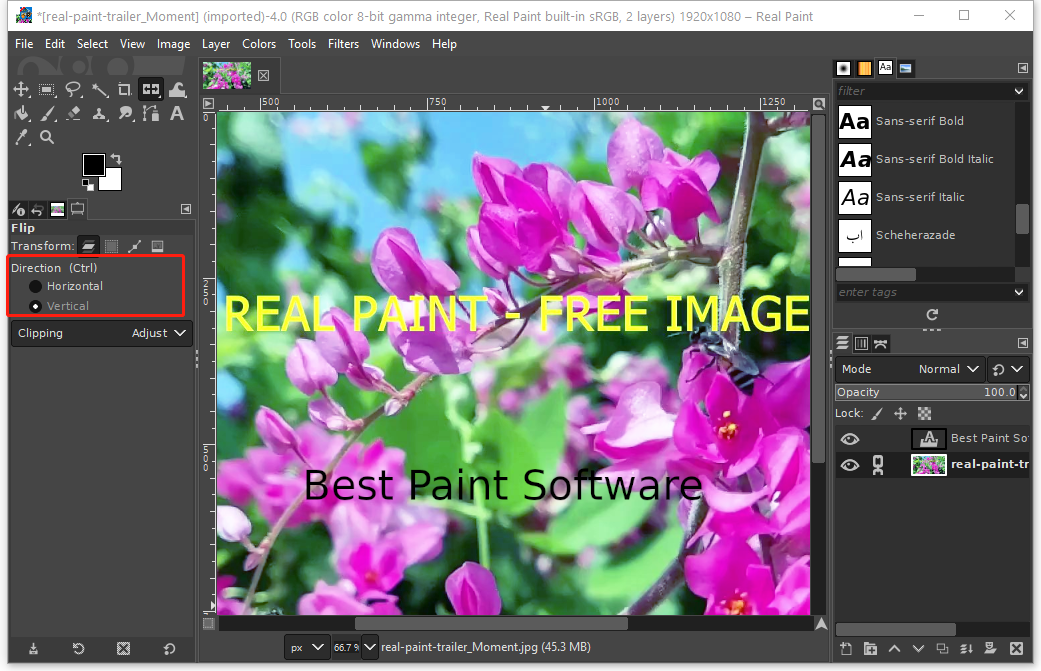Image resolution: width=1041 pixels, height=671 pixels.
Task: Delete the selected layer
Action: tap(1017, 648)
